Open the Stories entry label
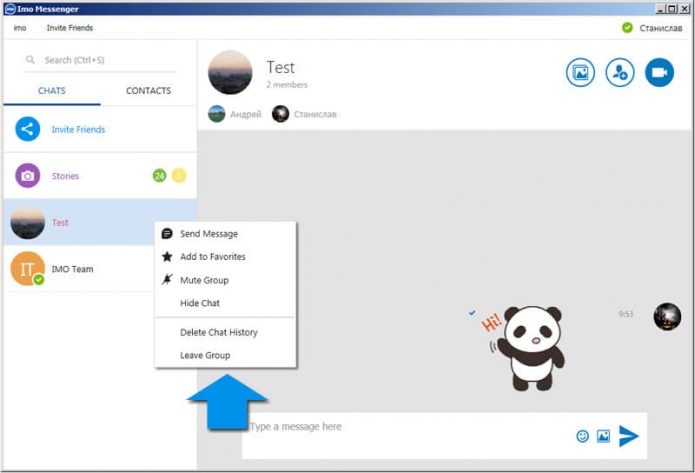The height and width of the screenshot is (473, 695). tap(65, 176)
